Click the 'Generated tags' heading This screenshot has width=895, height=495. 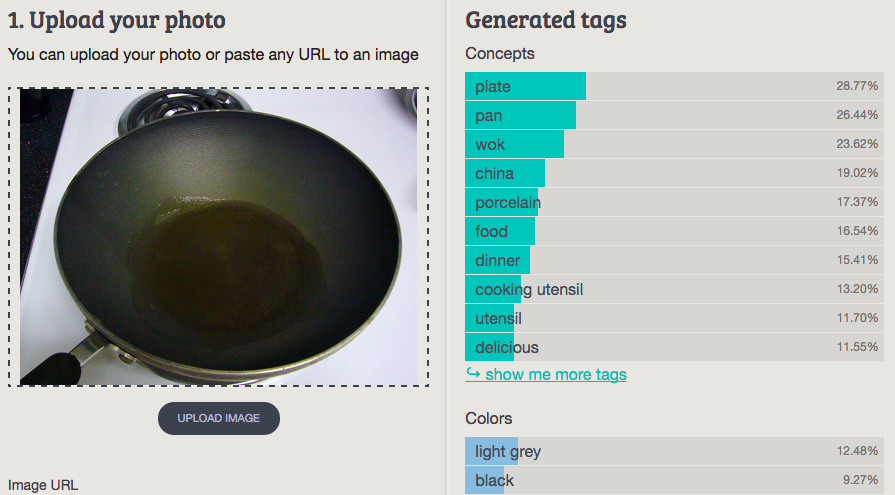pyautogui.click(x=546, y=19)
